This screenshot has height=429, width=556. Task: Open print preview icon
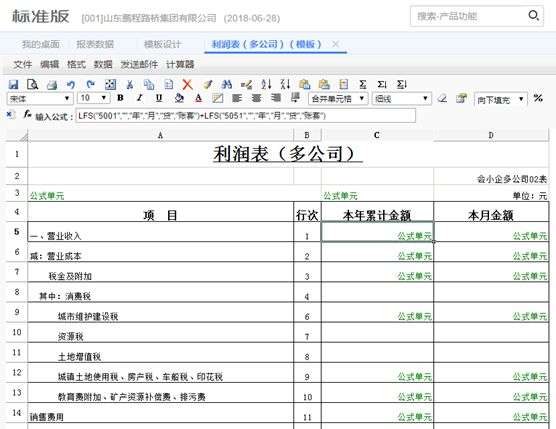pos(33,84)
